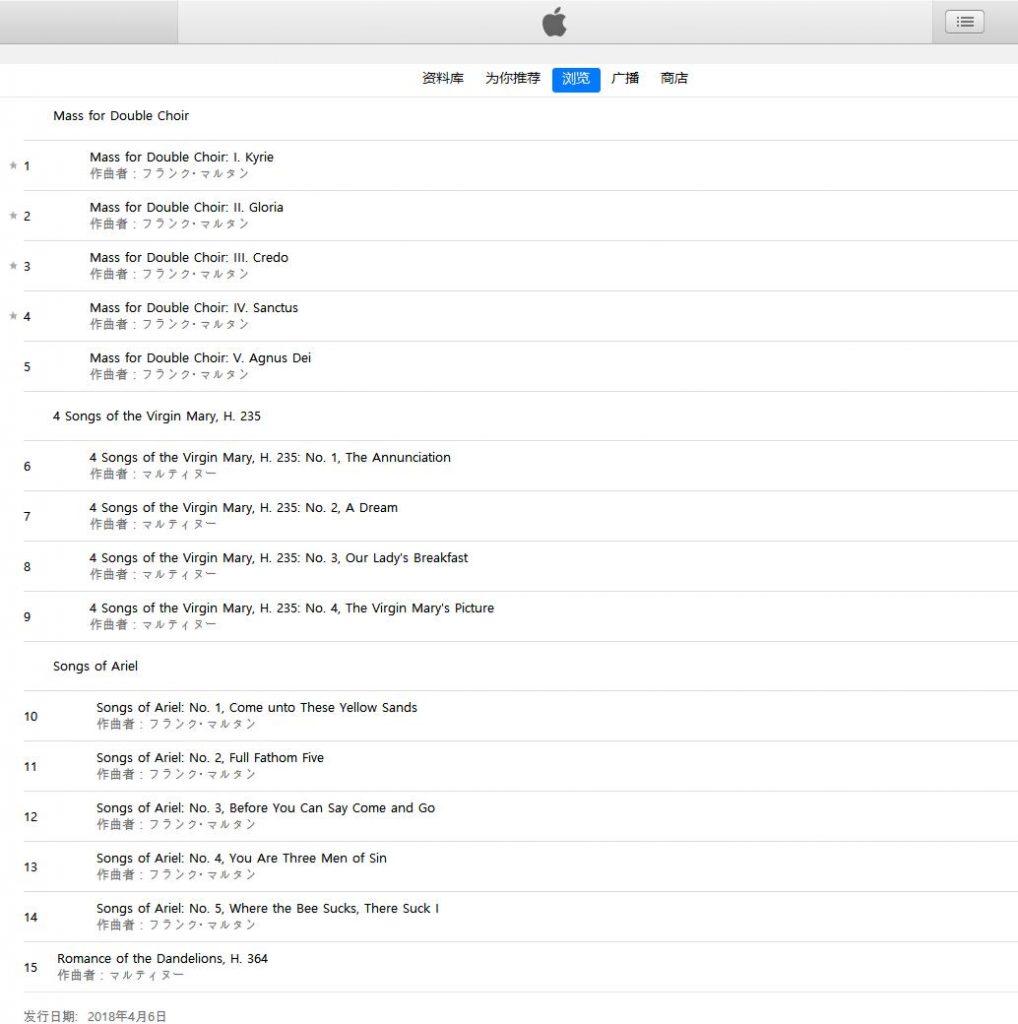Select track No. 2, A Dream
This screenshot has height=1024, width=1018.
pos(520,516)
